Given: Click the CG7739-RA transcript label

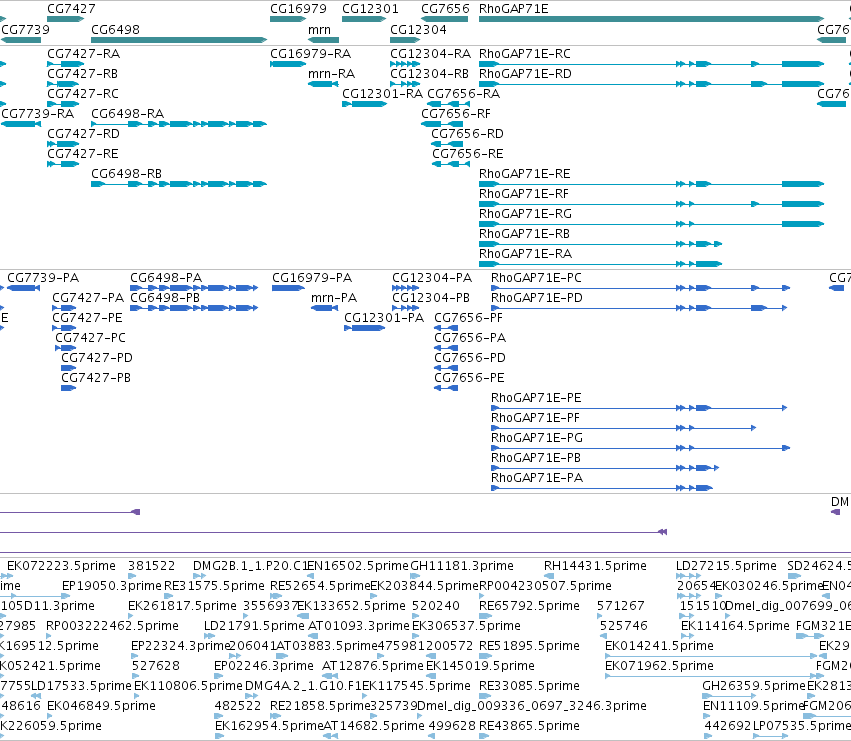Looking at the screenshot, I should (x=37, y=113).
